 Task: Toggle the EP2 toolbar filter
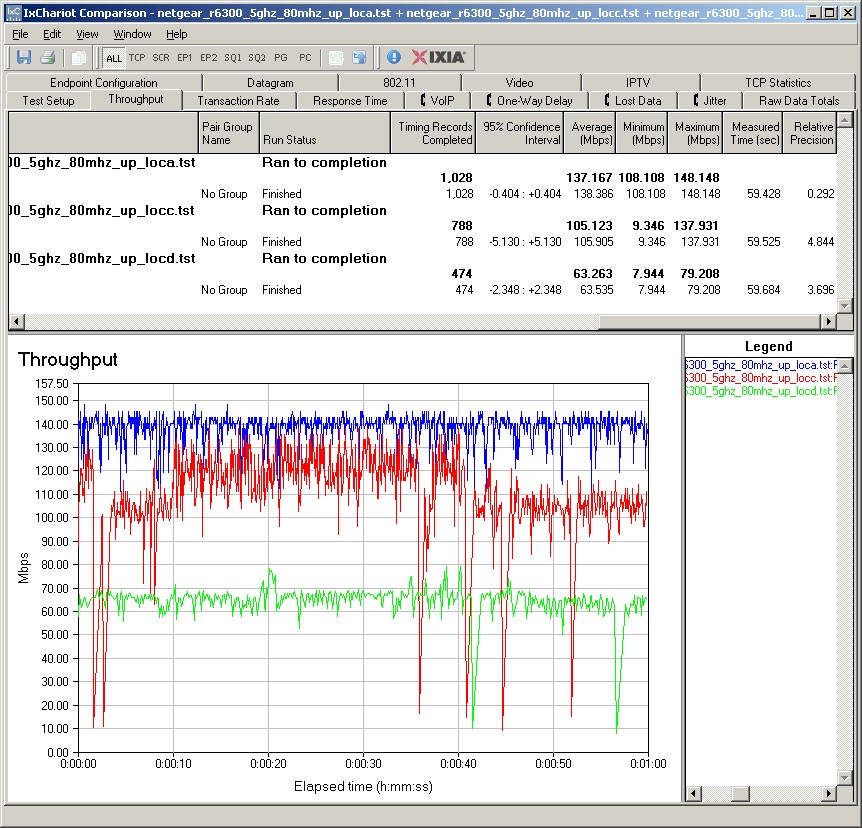(208, 58)
